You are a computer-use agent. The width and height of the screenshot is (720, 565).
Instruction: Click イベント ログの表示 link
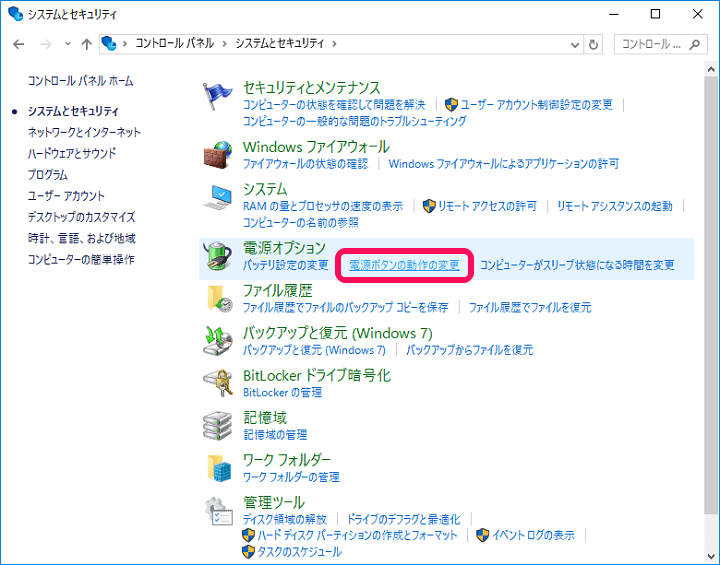[x=533, y=535]
